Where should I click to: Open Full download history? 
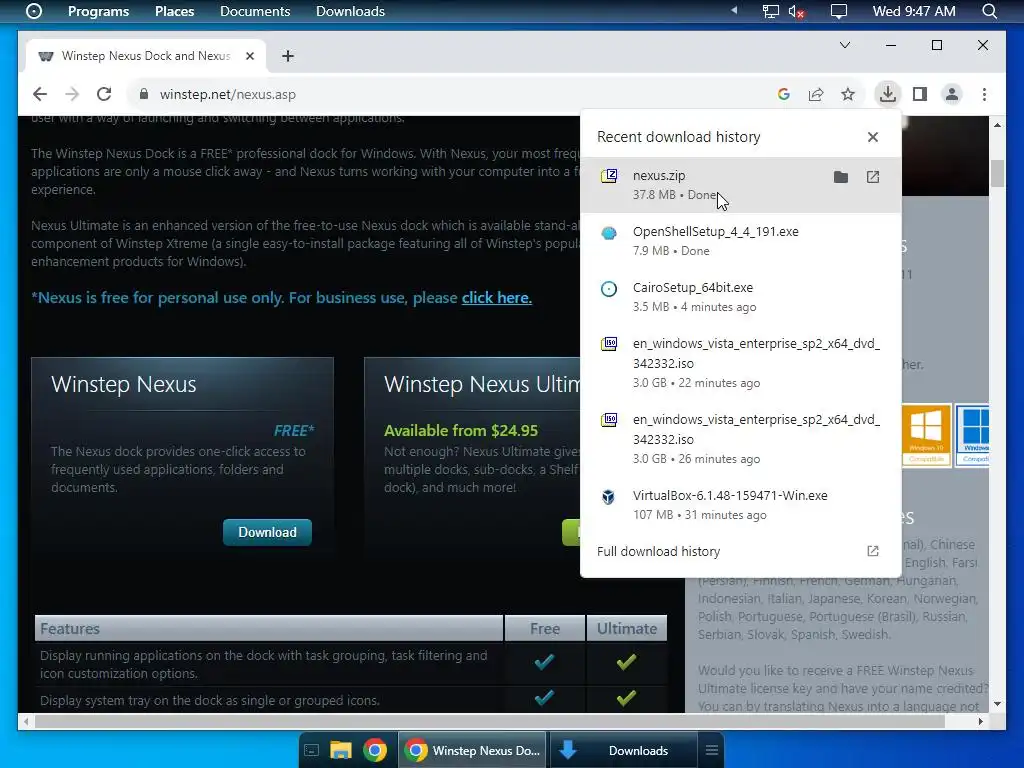(741, 551)
